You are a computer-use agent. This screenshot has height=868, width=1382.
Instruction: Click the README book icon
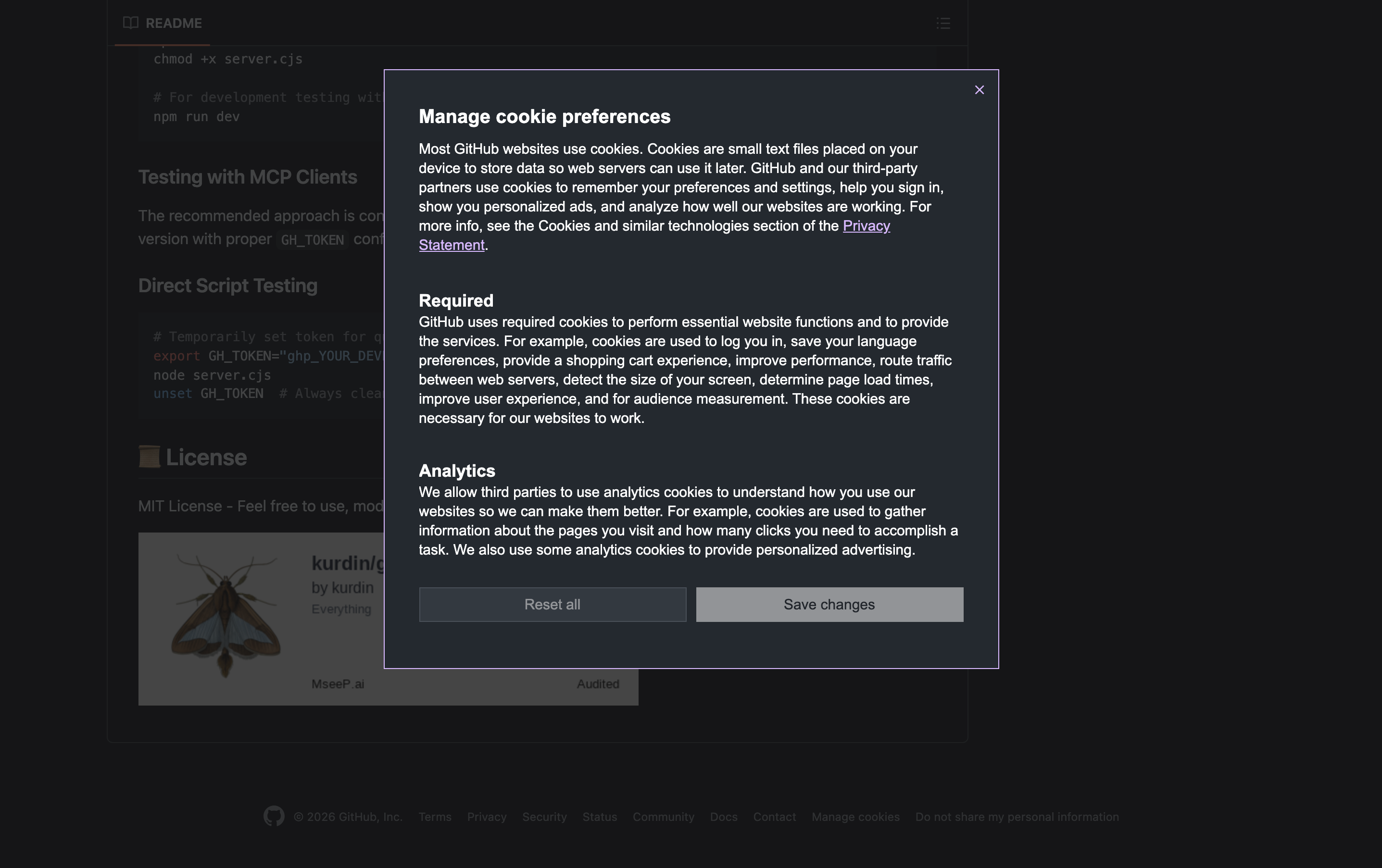131,23
